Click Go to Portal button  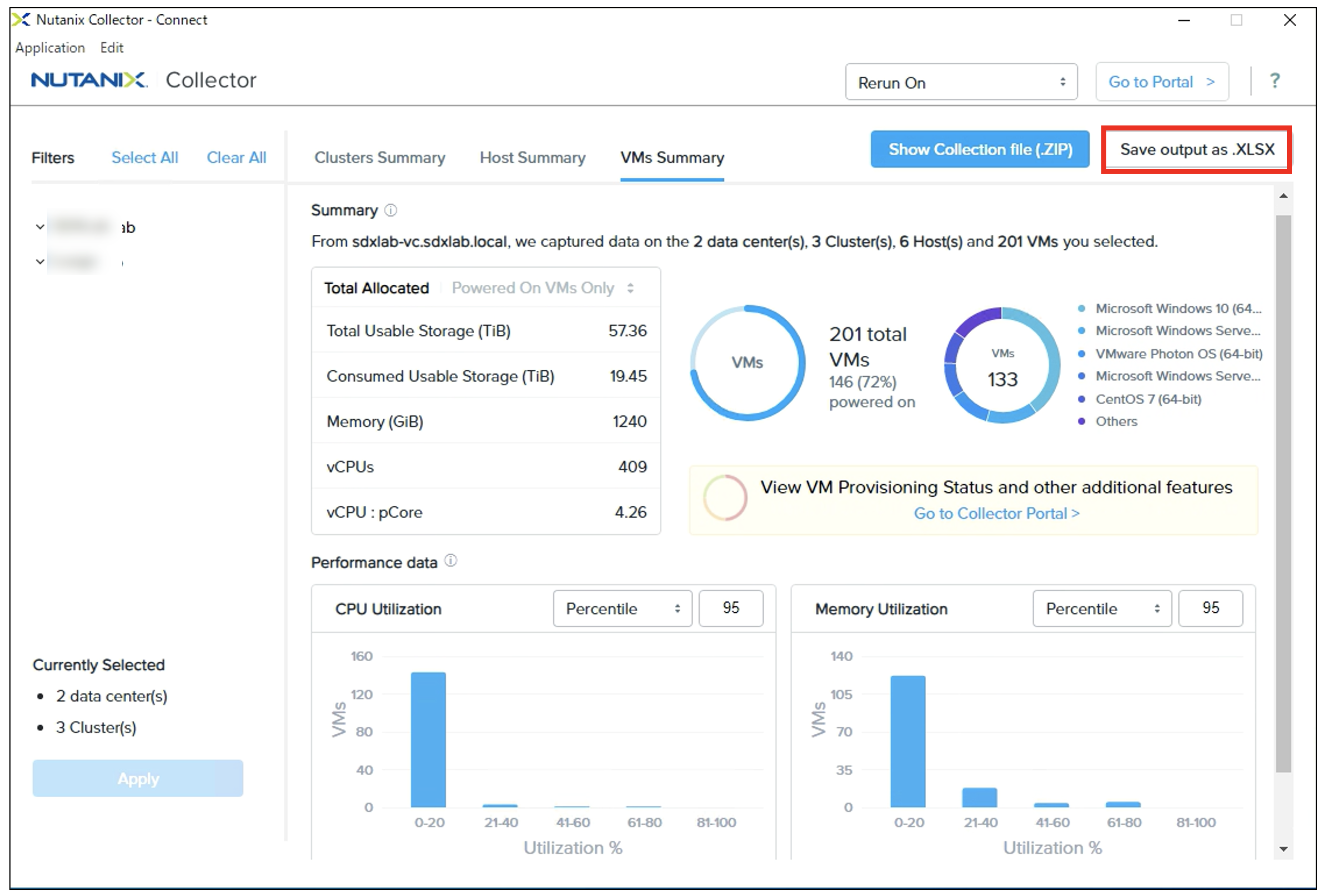pyautogui.click(x=1161, y=82)
